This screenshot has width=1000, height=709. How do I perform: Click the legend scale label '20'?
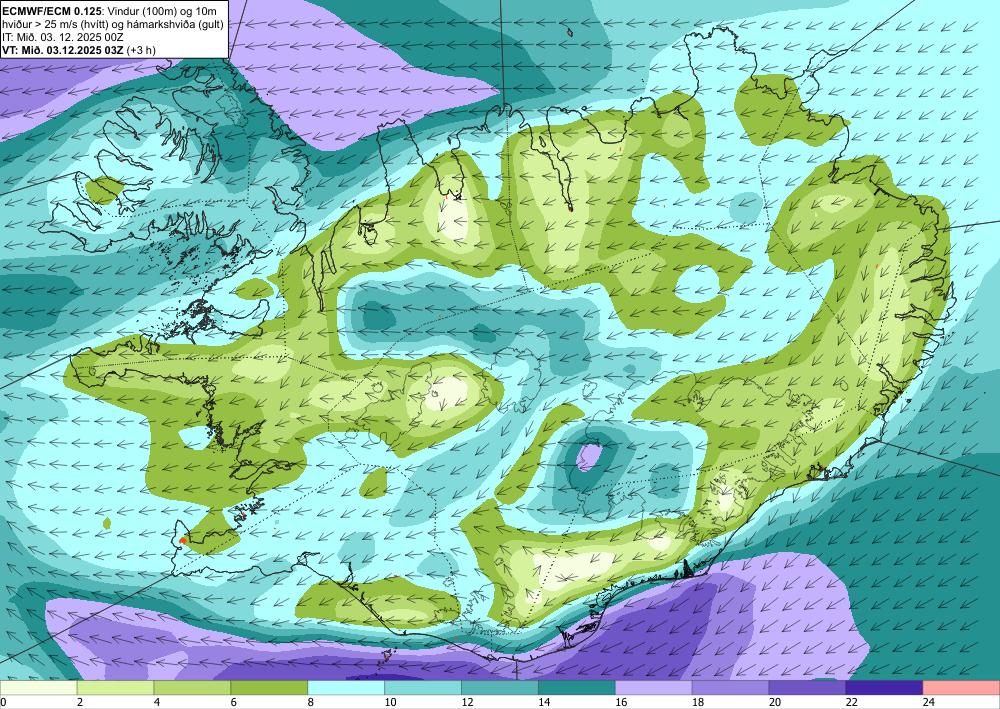[775, 702]
